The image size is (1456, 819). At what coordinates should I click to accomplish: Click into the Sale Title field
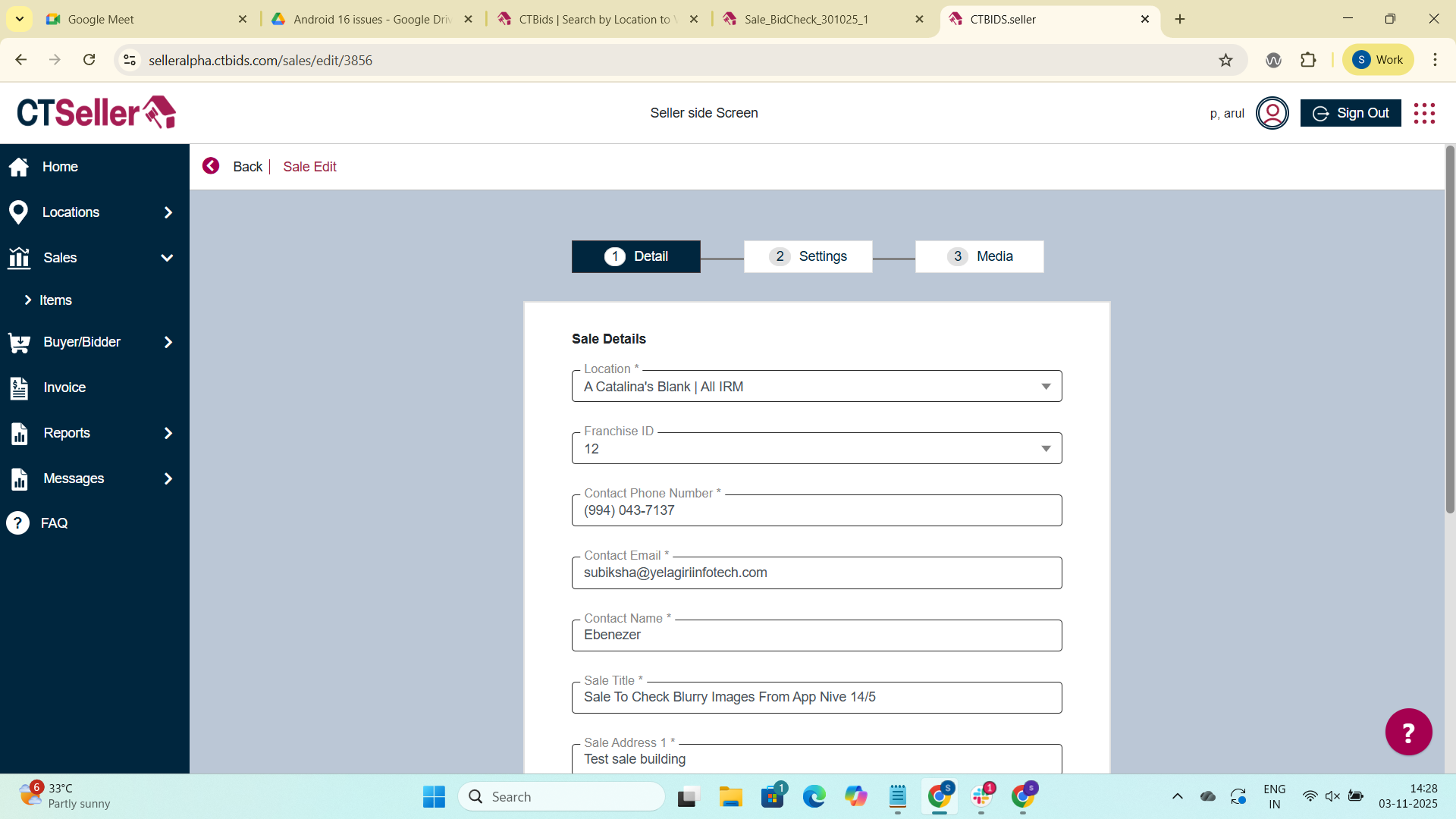816,698
